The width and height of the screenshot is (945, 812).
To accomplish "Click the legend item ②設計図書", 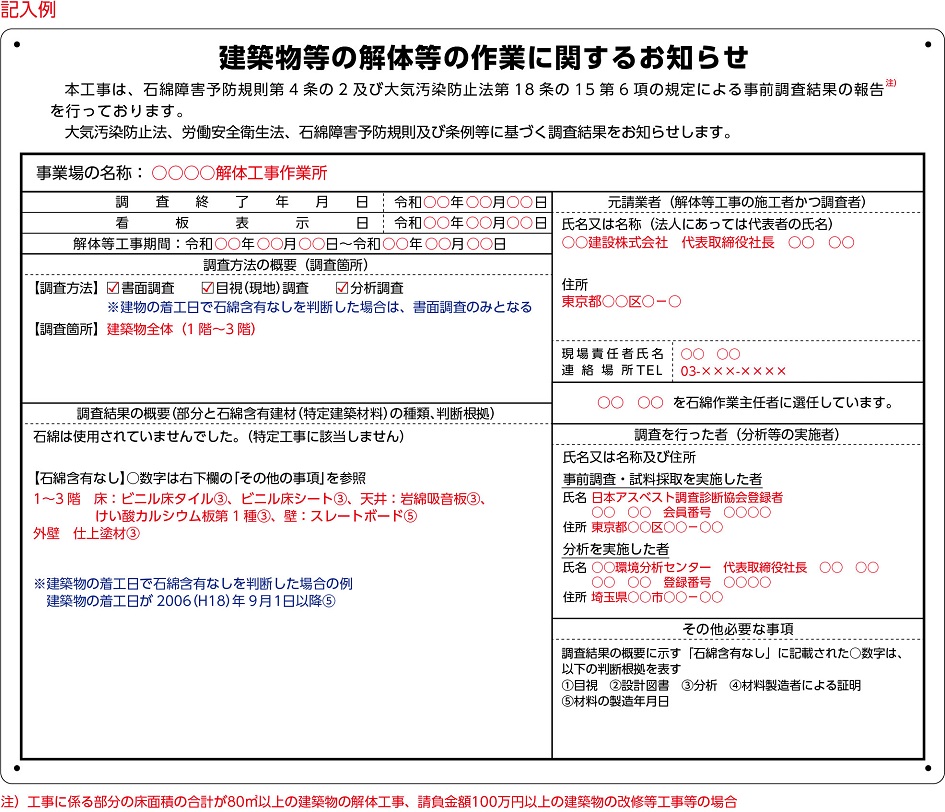I will (639, 685).
